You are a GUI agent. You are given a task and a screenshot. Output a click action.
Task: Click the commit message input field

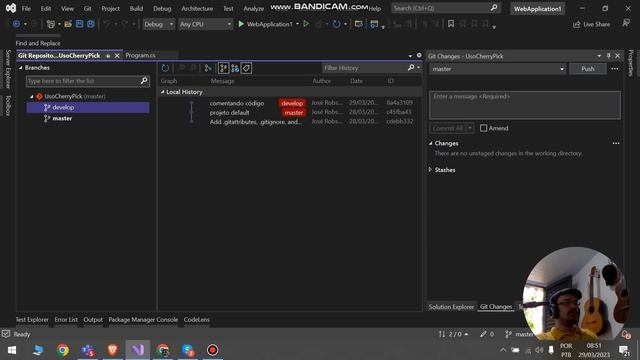coord(525,105)
